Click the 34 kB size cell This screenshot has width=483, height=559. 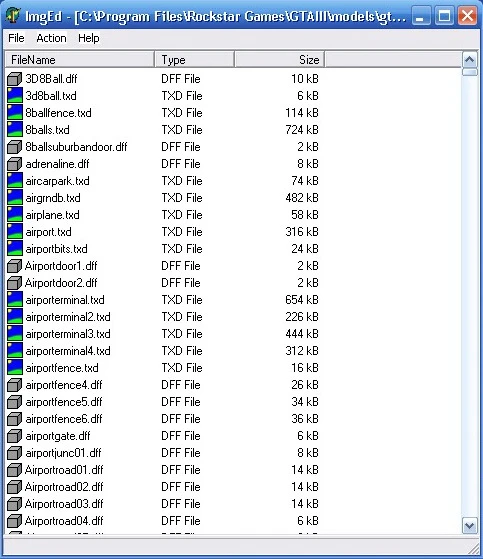tap(305, 402)
